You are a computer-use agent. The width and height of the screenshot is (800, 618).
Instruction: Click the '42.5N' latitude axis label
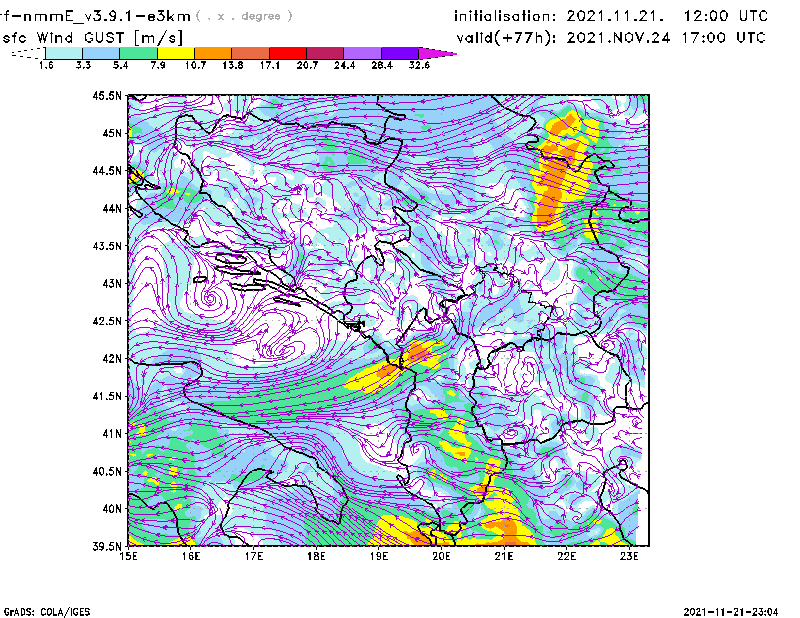tap(107, 321)
